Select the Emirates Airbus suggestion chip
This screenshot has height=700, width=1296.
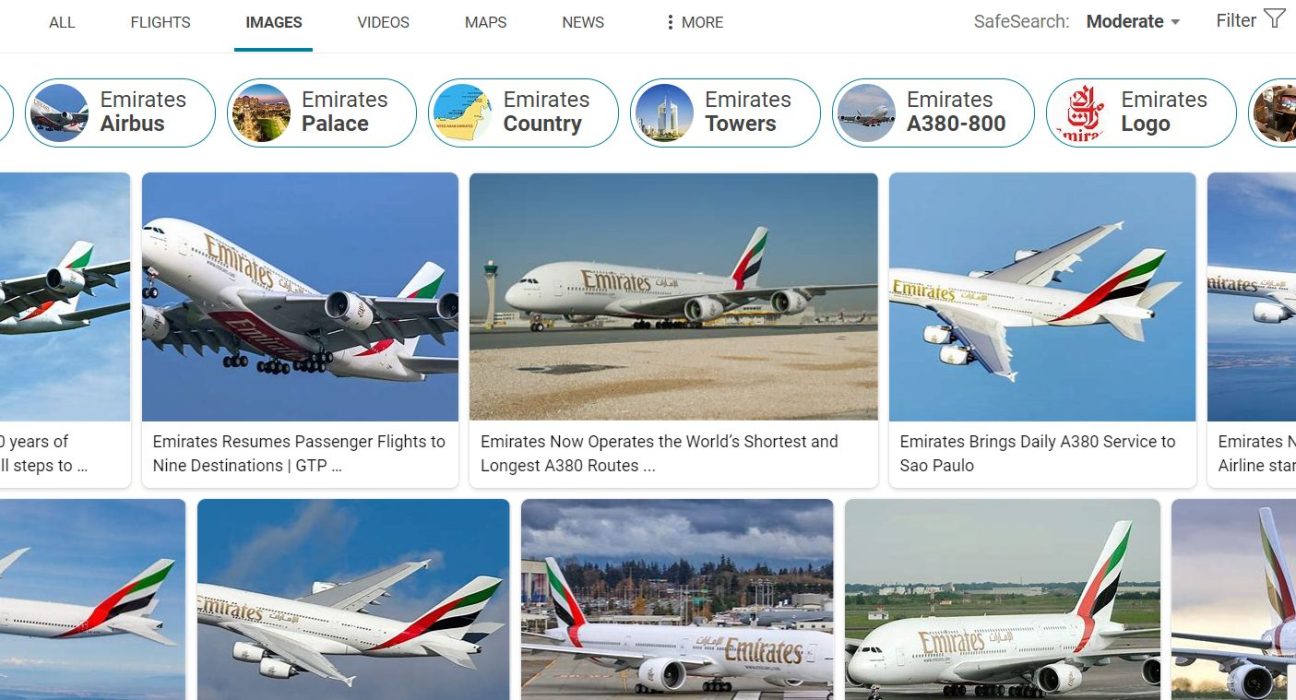[x=120, y=113]
